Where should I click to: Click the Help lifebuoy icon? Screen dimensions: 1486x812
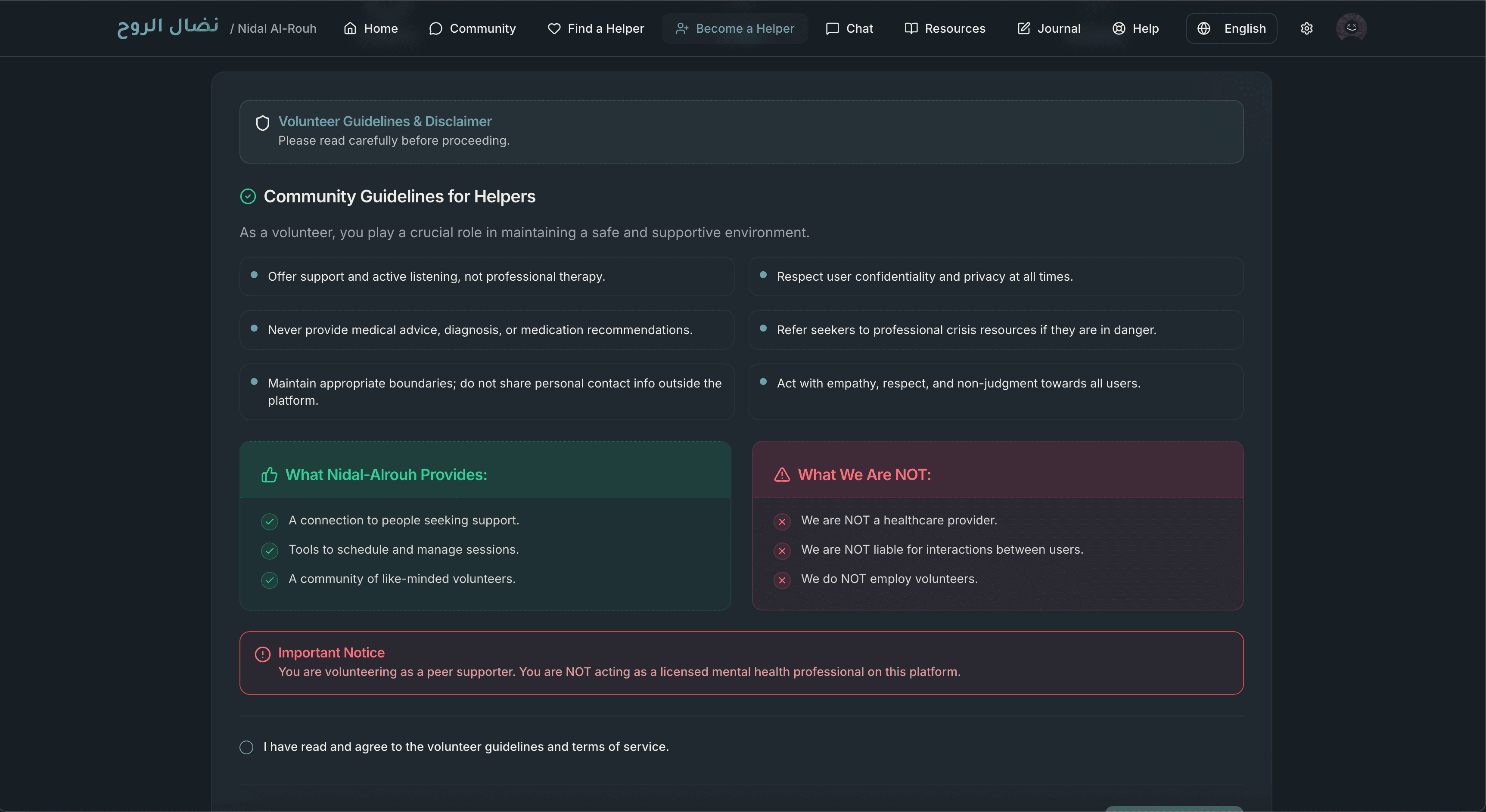click(x=1119, y=28)
